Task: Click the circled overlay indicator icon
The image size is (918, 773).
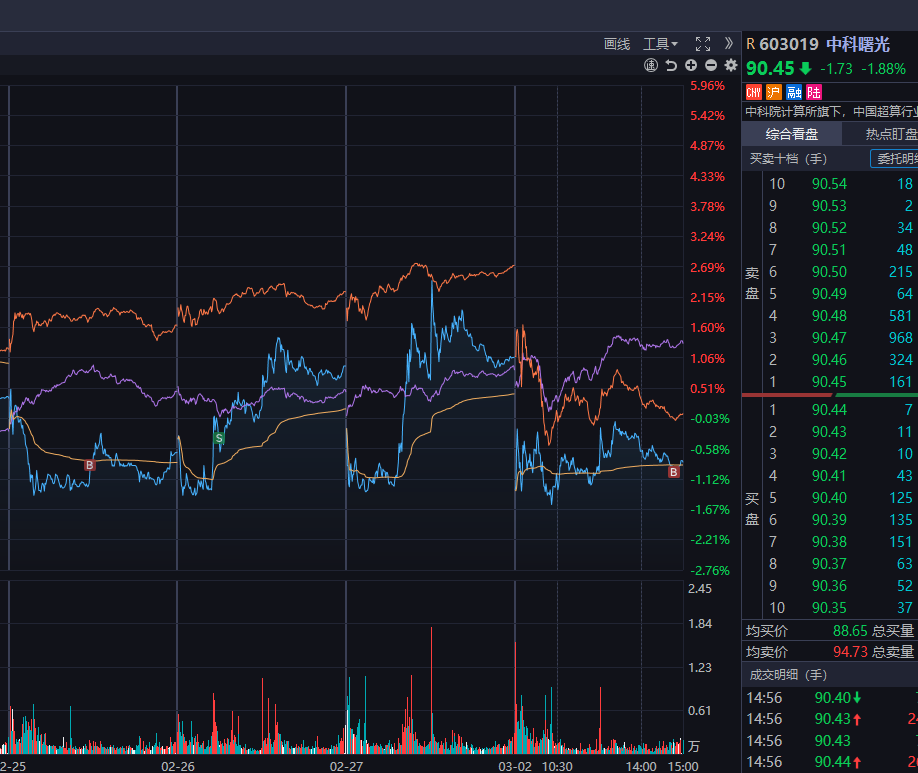Action: [651, 66]
